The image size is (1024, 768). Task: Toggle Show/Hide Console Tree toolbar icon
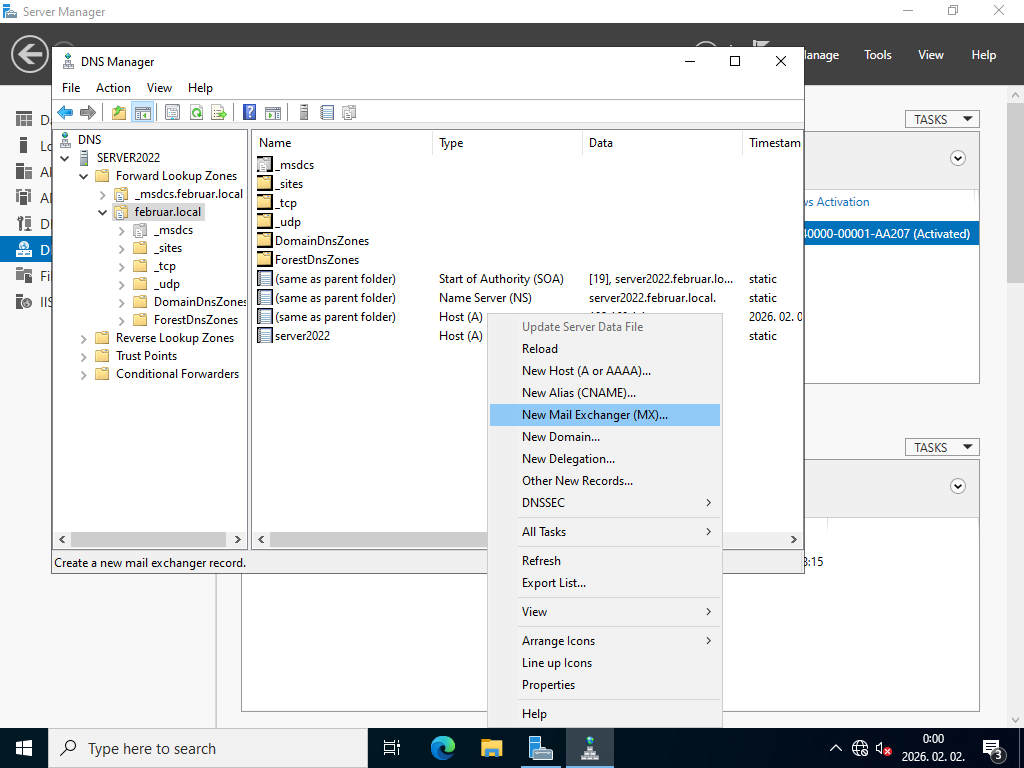142,112
